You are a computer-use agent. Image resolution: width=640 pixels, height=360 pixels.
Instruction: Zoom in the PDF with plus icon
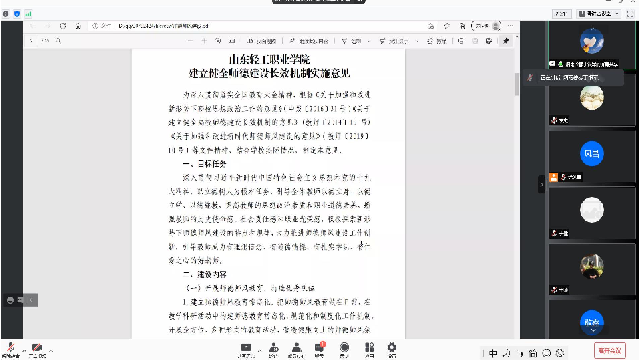tap(204, 41)
